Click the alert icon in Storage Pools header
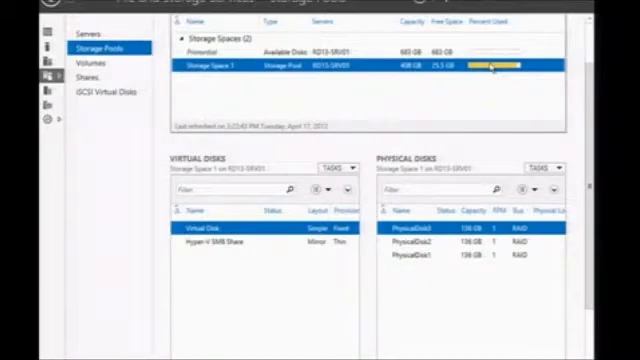The width and height of the screenshot is (640, 360). pyautogui.click(x=177, y=20)
